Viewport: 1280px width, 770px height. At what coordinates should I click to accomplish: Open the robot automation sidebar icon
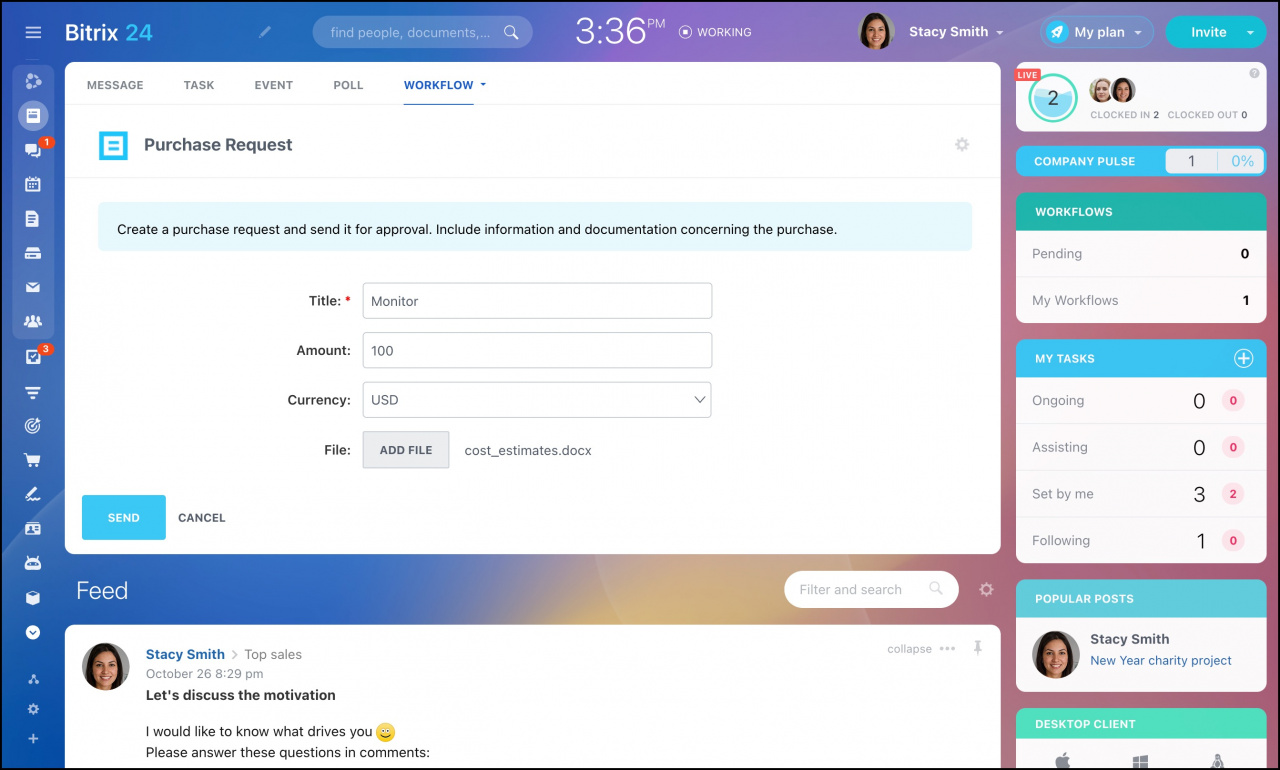(x=33, y=563)
